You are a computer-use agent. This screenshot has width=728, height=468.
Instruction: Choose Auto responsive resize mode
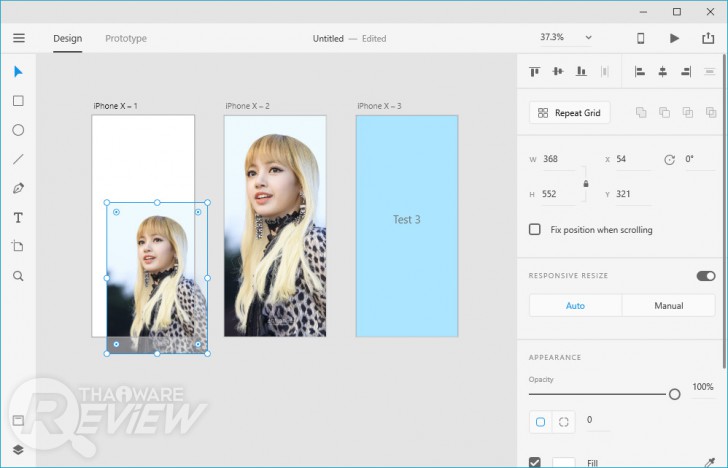pos(575,306)
